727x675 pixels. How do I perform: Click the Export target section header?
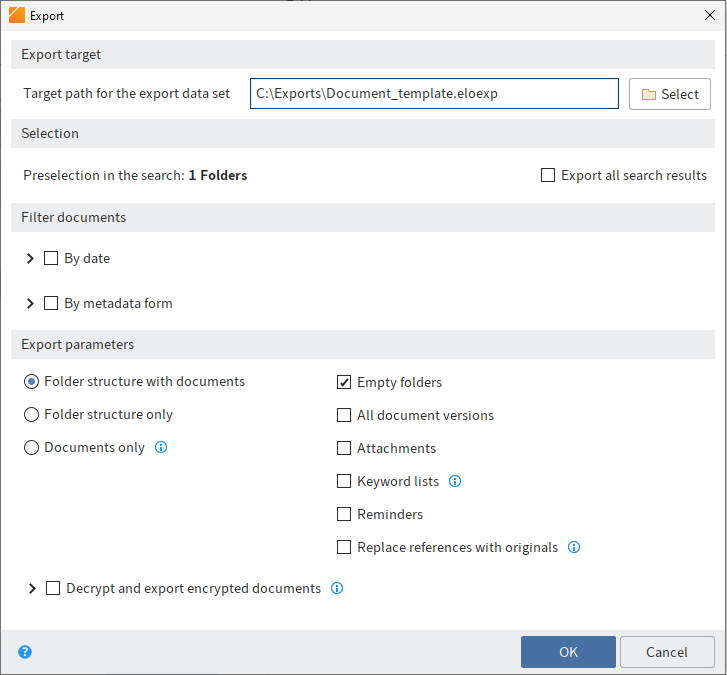pos(363,55)
